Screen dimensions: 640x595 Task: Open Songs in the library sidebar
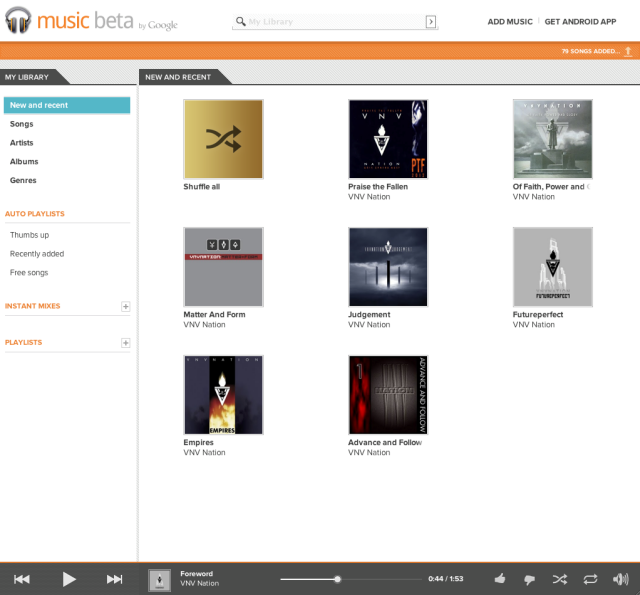pos(22,124)
